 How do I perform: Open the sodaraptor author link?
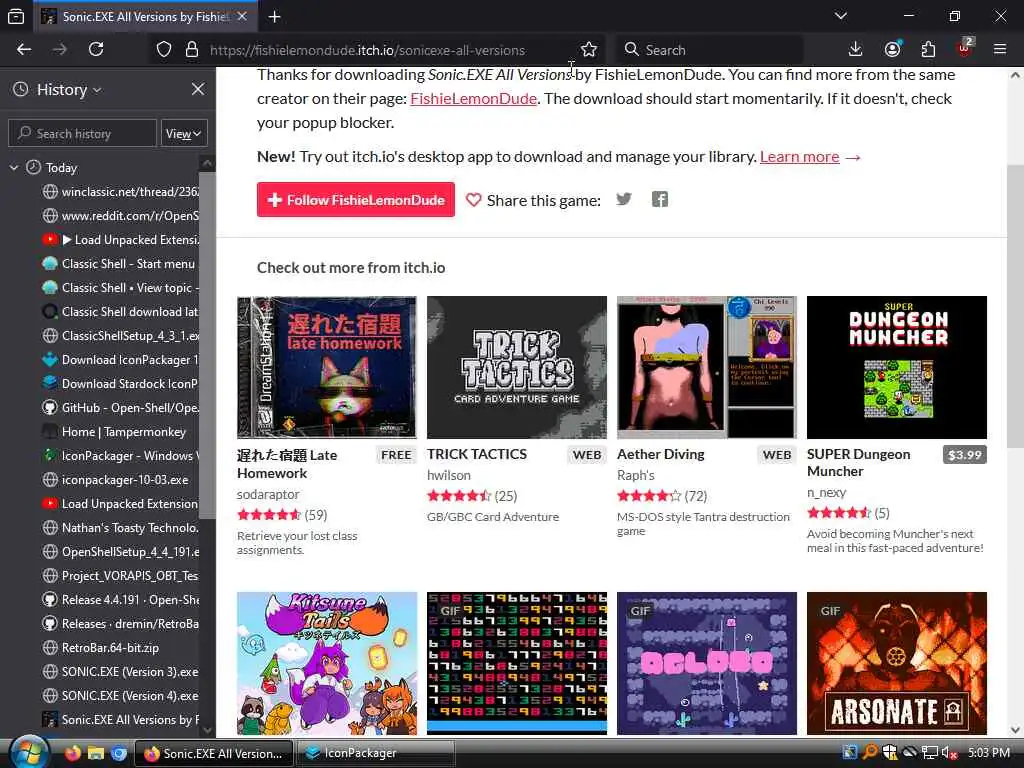[268, 494]
